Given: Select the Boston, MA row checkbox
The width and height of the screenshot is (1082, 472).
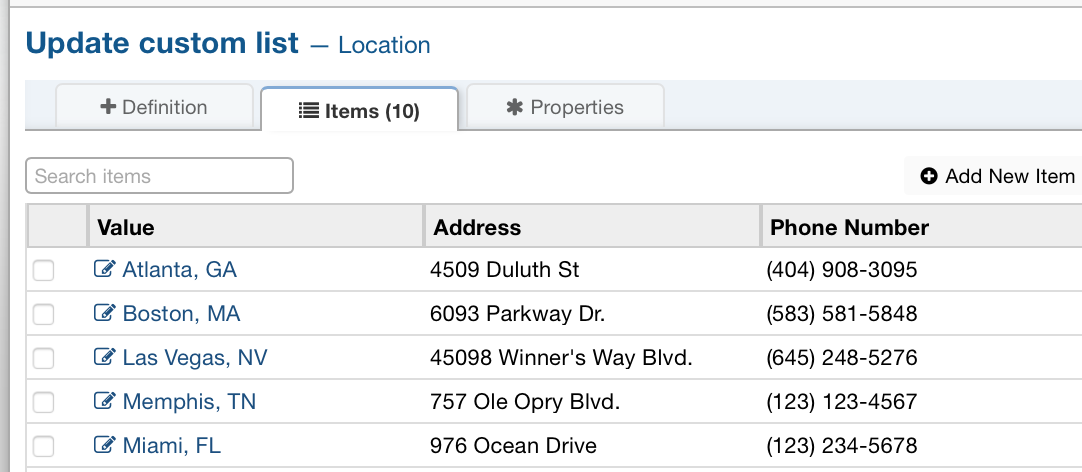Looking at the screenshot, I should click(43, 315).
